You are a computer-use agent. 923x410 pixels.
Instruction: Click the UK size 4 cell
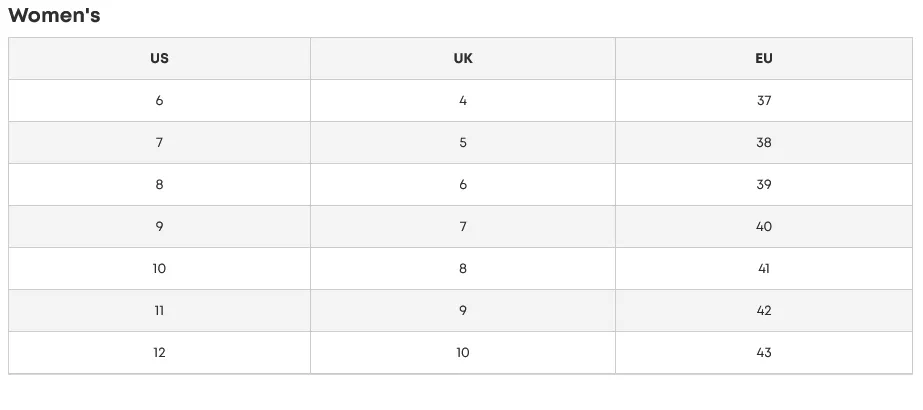point(463,101)
